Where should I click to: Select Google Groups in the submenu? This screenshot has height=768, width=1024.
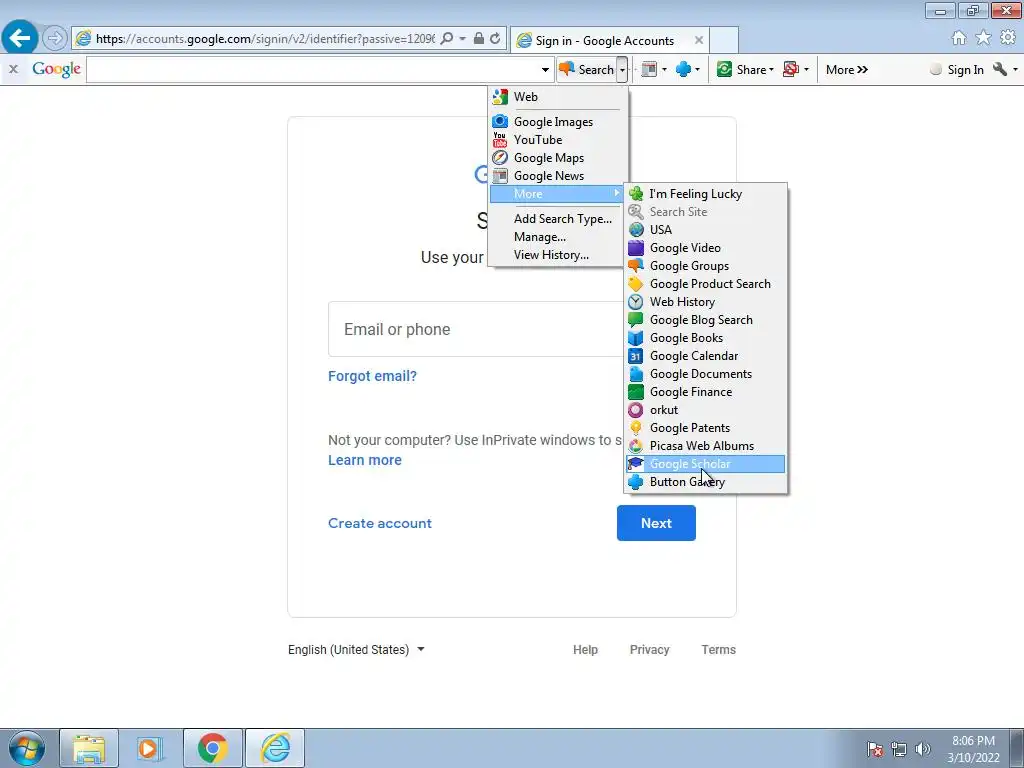coord(705,266)
